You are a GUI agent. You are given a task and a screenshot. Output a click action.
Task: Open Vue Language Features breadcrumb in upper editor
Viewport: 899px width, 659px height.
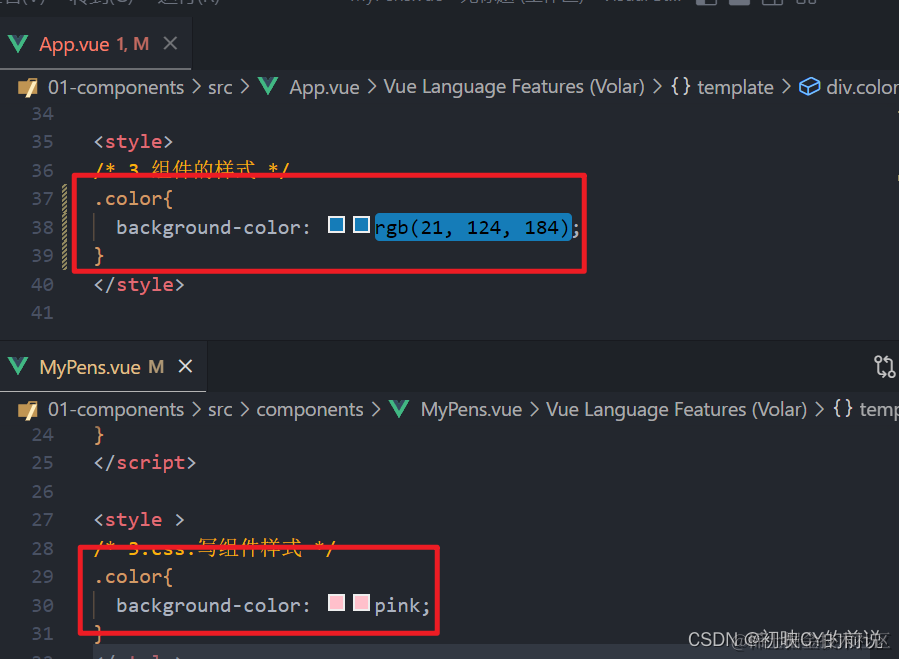pos(514,87)
